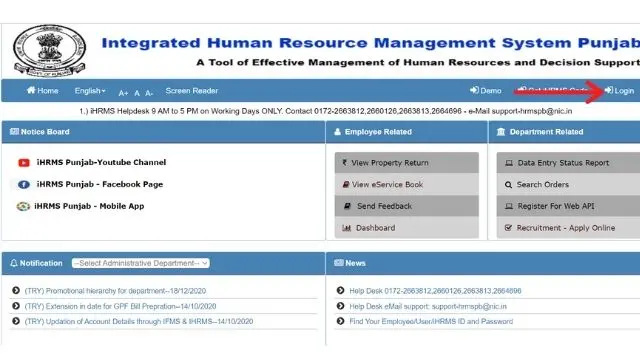
Task: Click the Login icon
Action: [609, 90]
